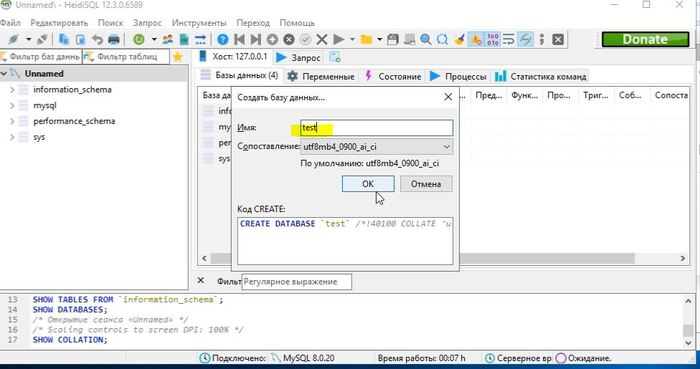This screenshot has height=369, width=700.
Task: Click the Имя name input field
Action: (x=377, y=128)
